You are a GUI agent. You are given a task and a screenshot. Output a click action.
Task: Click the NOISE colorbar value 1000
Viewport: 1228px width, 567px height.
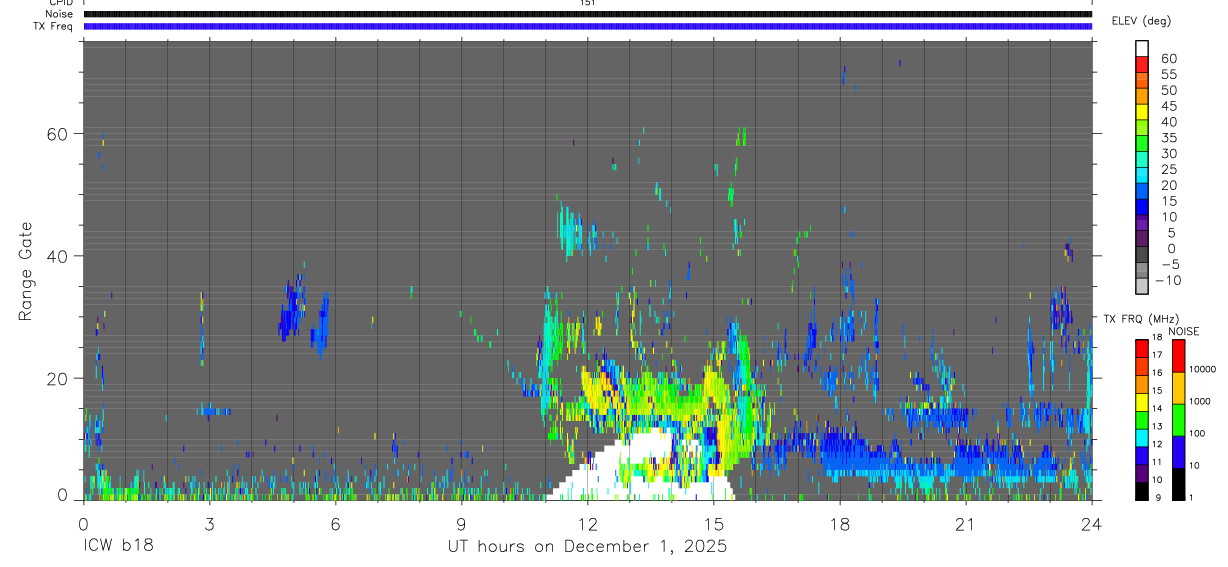1200,400
